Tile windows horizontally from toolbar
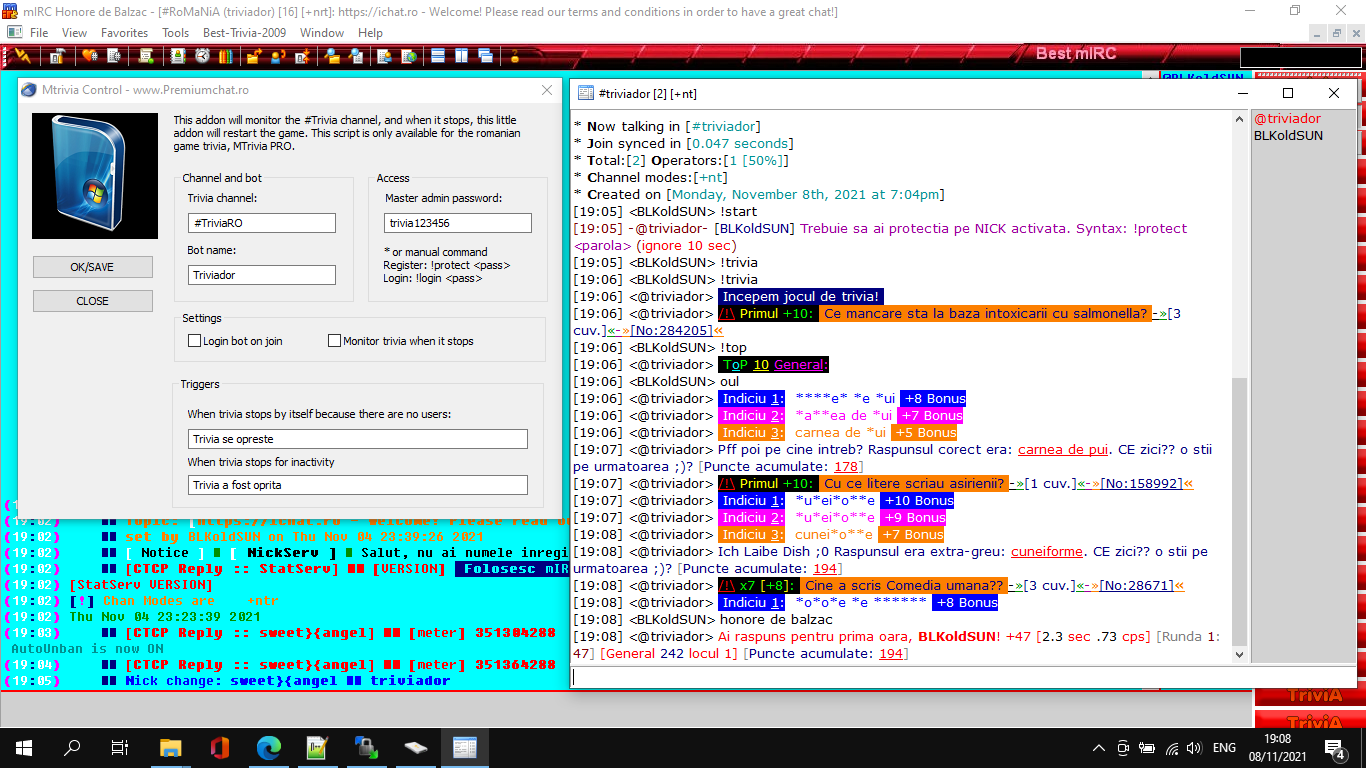This screenshot has height=768, width=1366. point(440,55)
